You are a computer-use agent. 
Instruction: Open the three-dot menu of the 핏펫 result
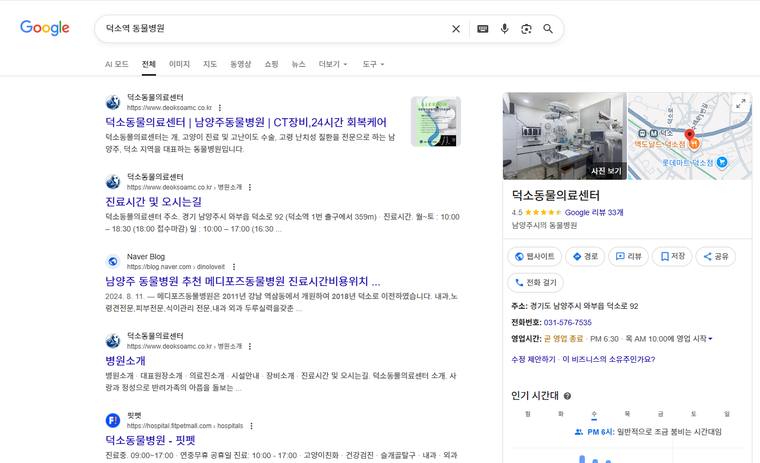click(x=251, y=426)
